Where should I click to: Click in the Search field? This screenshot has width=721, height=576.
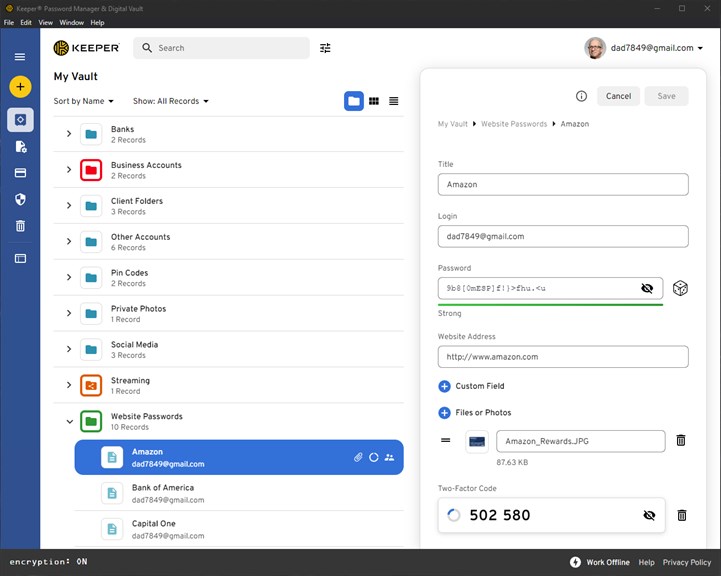click(221, 48)
